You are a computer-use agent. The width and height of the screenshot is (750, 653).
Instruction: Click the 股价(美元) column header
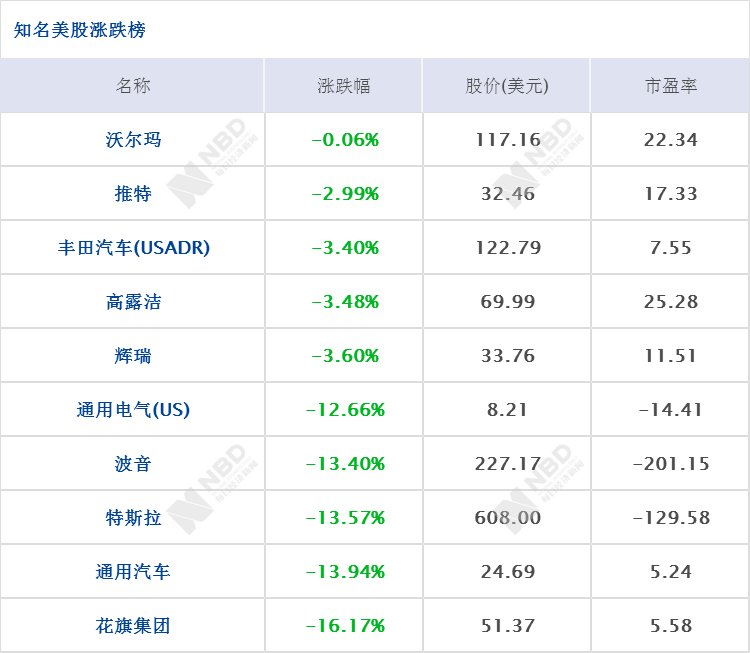[x=507, y=86]
